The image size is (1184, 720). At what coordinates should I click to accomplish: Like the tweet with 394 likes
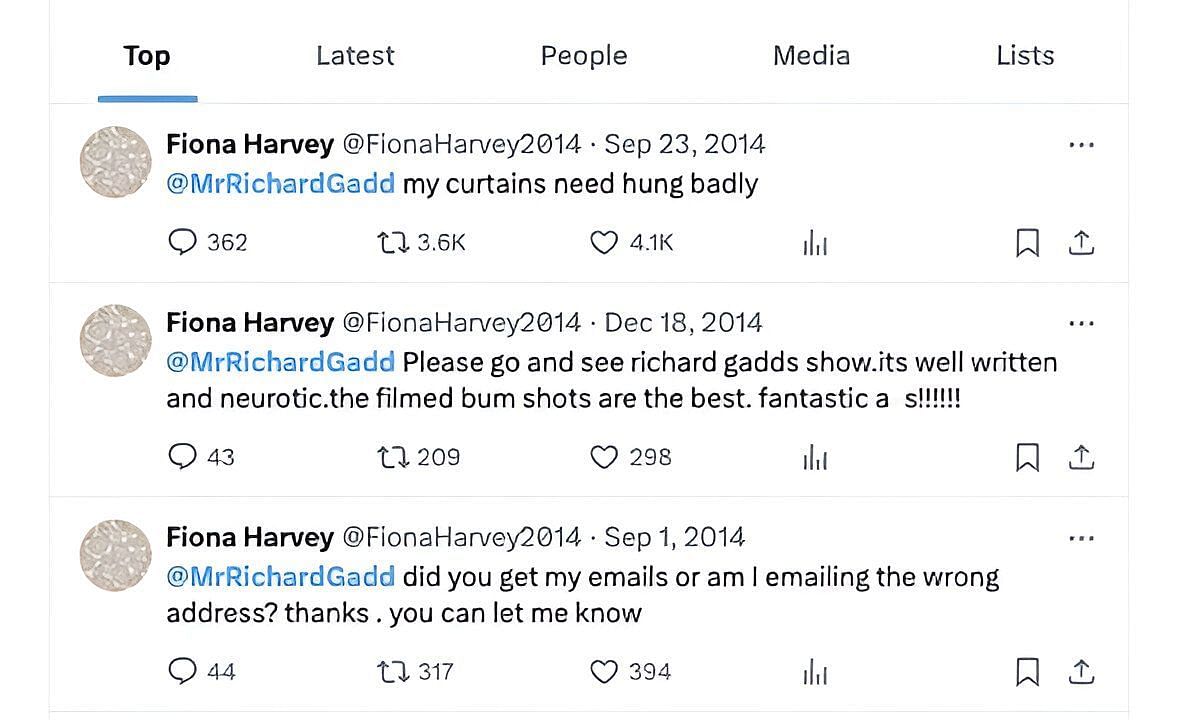603,671
